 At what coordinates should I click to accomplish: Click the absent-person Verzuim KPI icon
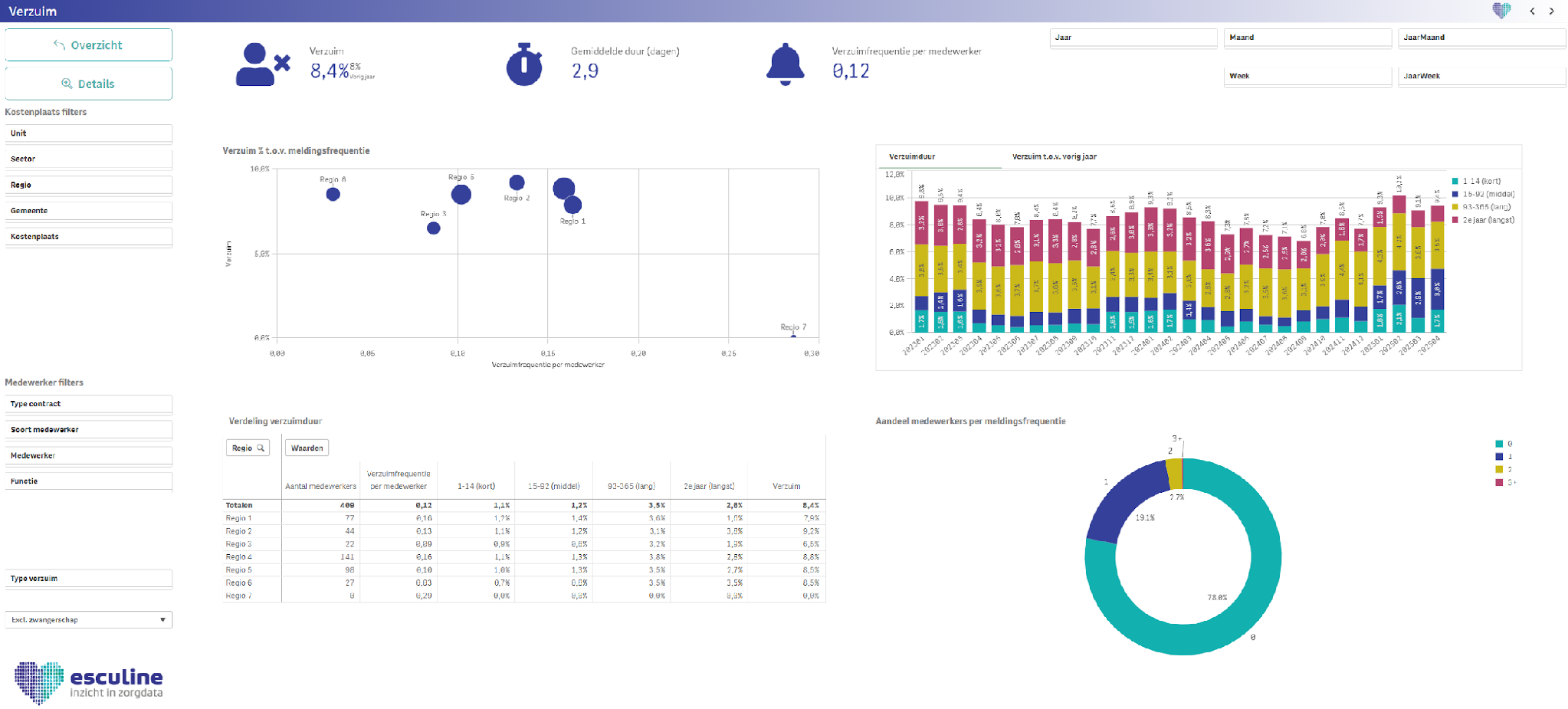point(263,64)
